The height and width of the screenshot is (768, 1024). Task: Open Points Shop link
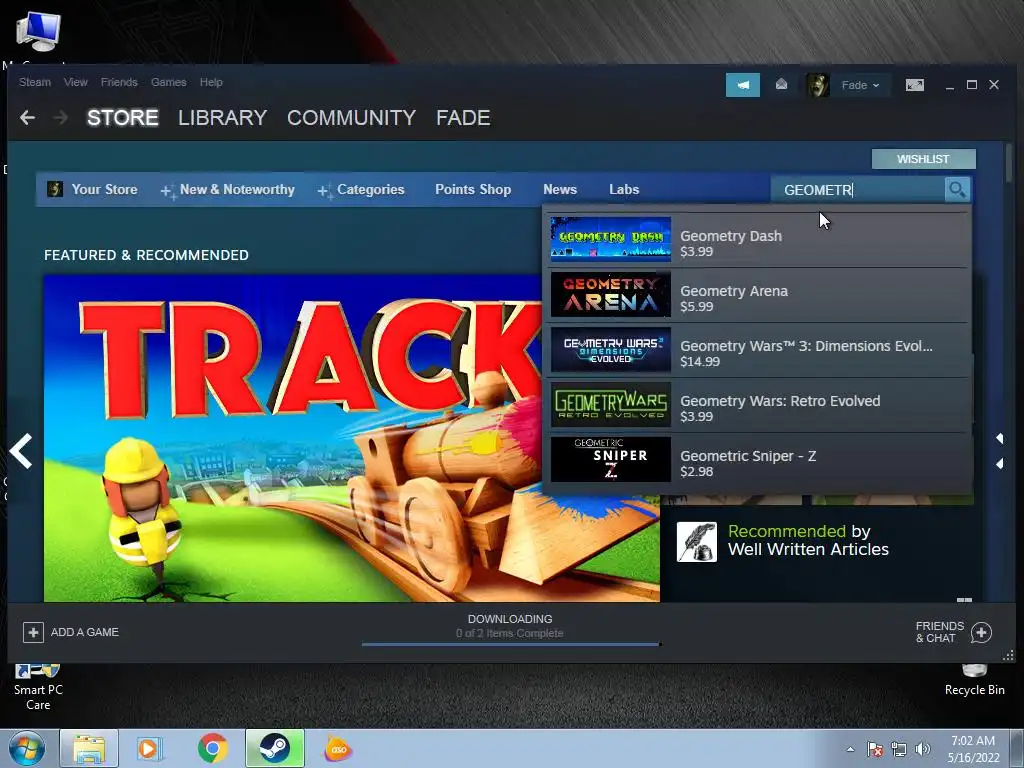(473, 189)
